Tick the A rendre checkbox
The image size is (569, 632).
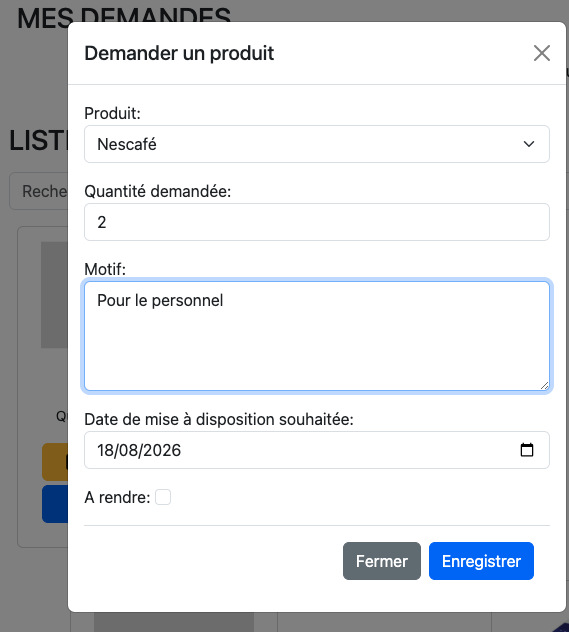(x=163, y=497)
